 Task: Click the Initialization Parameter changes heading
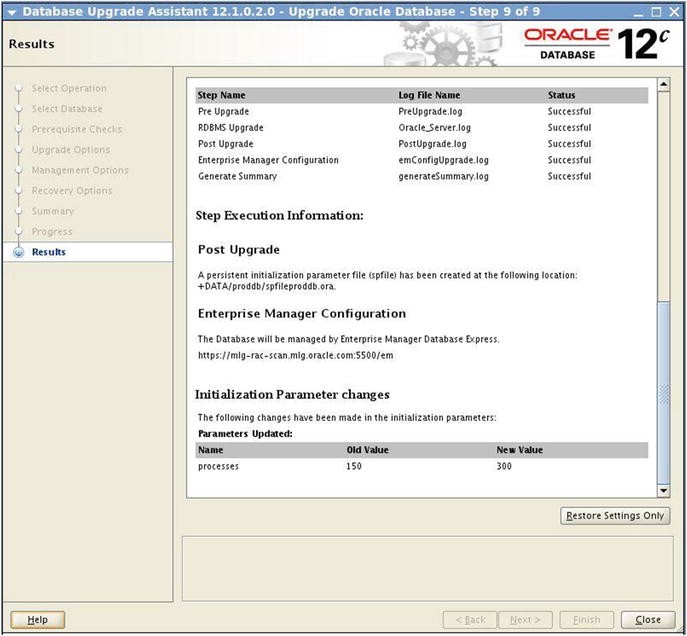292,395
